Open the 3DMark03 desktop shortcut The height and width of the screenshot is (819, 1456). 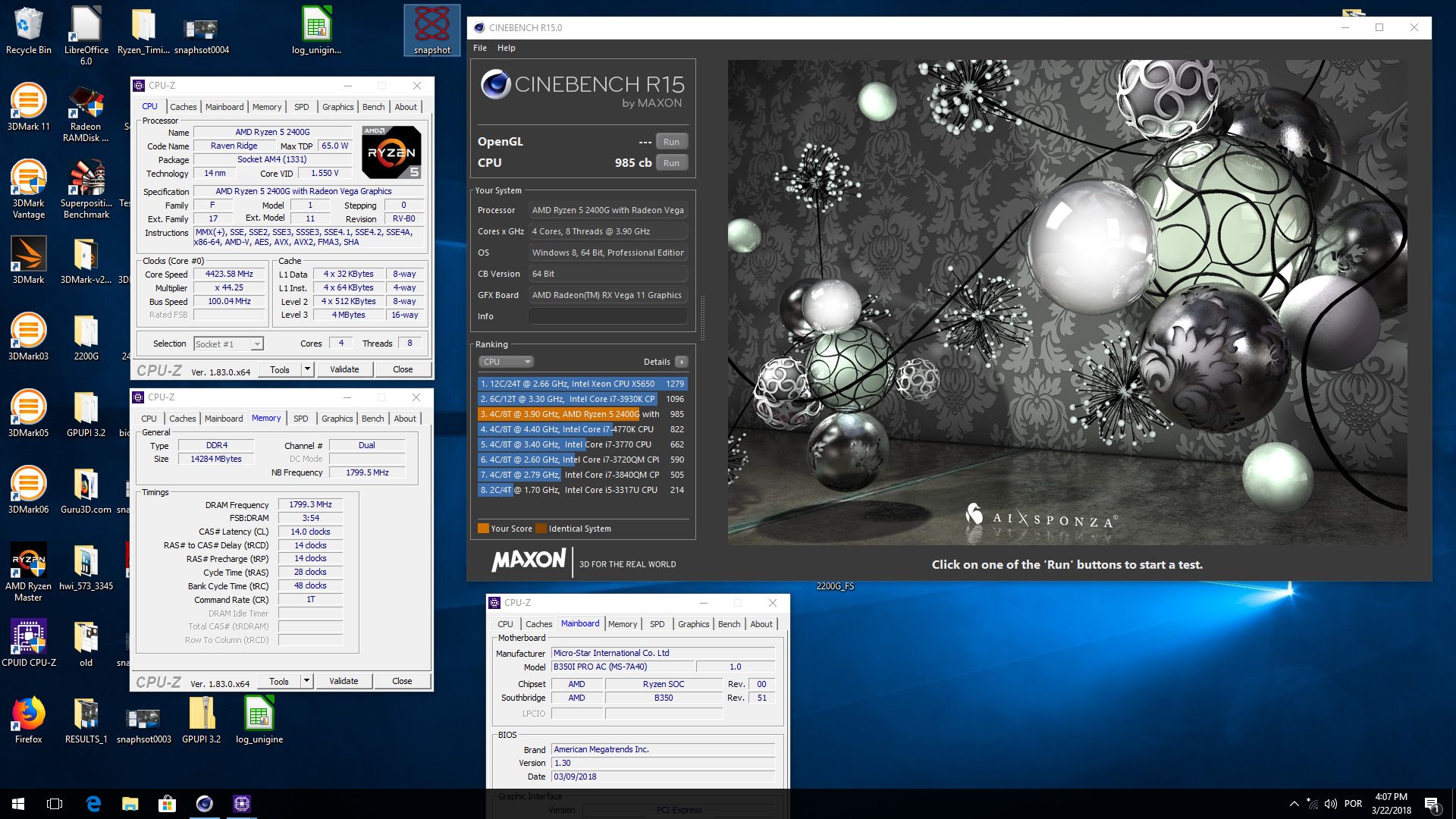(x=28, y=337)
